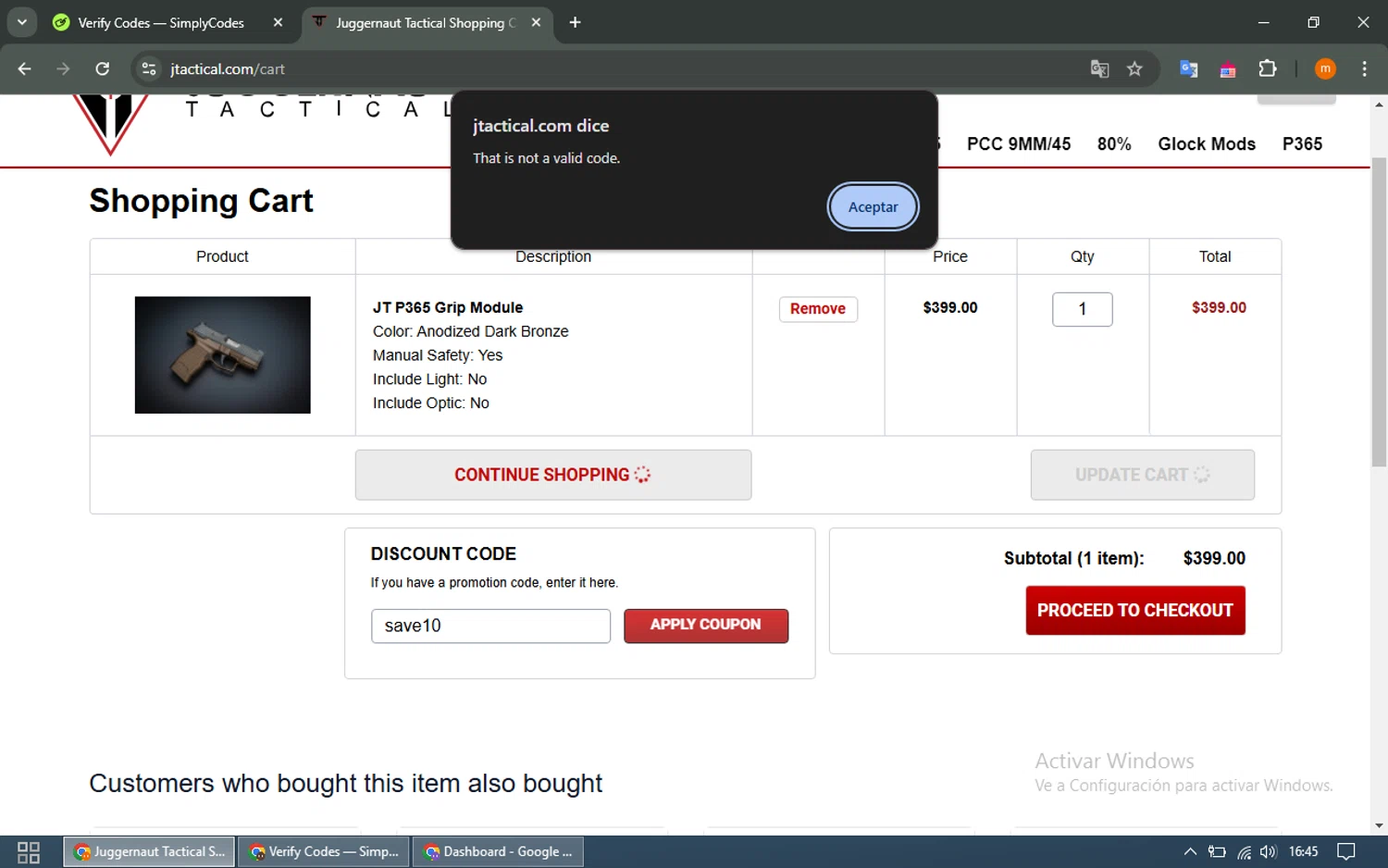The height and width of the screenshot is (868, 1388).
Task: Open Verify Codes window in taskbar
Action: 323,852
